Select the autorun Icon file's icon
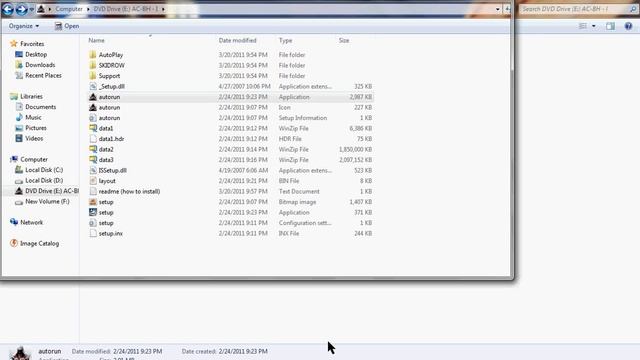Image resolution: width=640 pixels, height=360 pixels. pos(93,107)
